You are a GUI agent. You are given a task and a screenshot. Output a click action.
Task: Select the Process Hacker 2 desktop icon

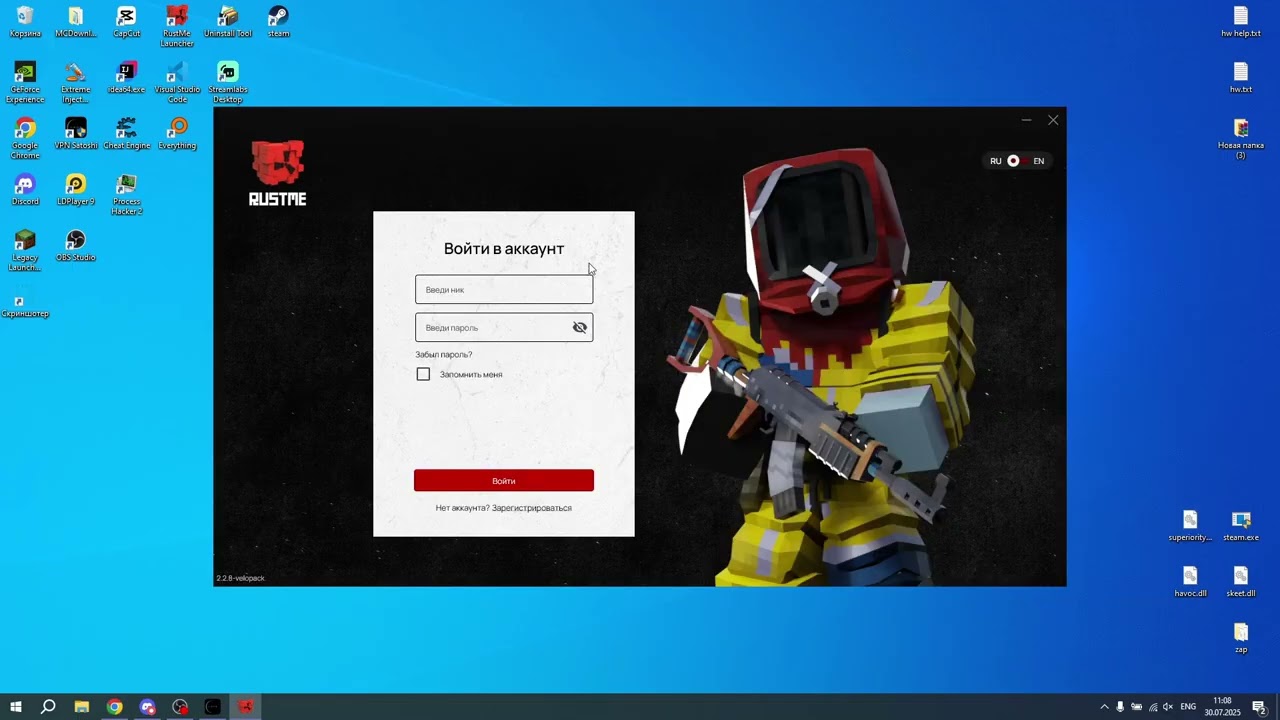coord(126,195)
